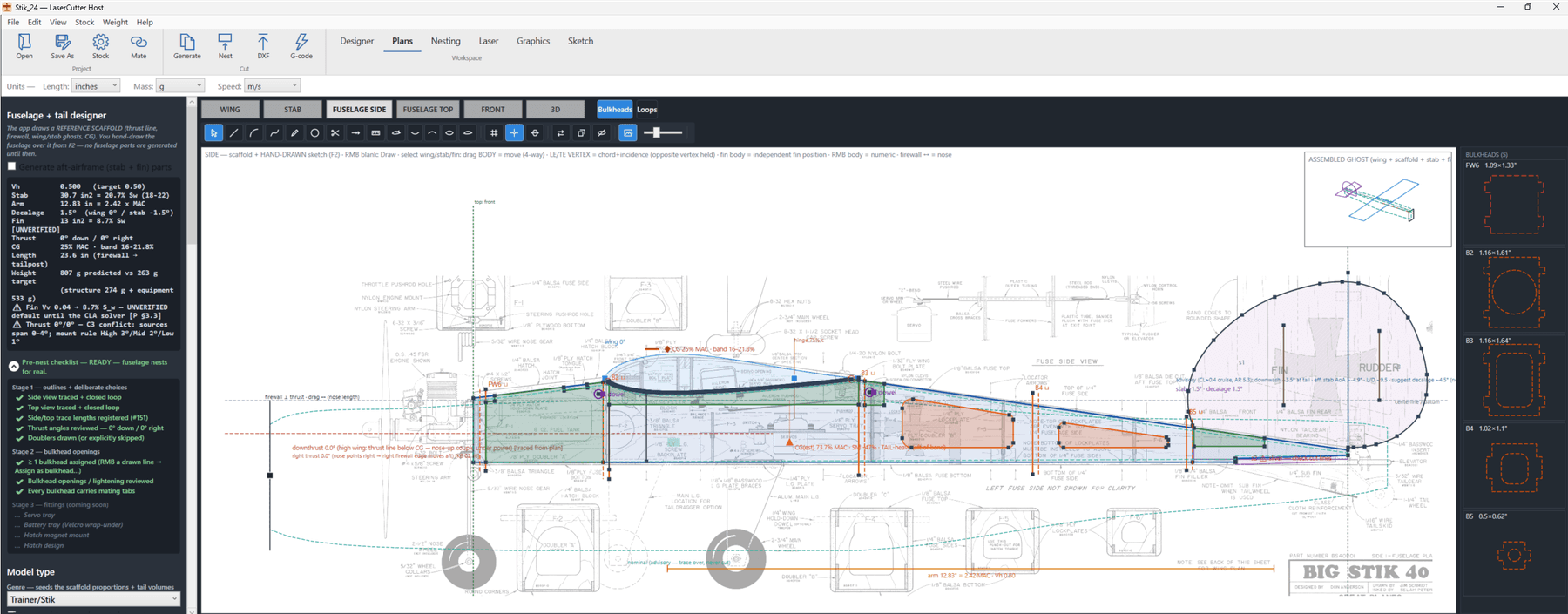Select the downward curve (smile) shape tool

(415, 132)
